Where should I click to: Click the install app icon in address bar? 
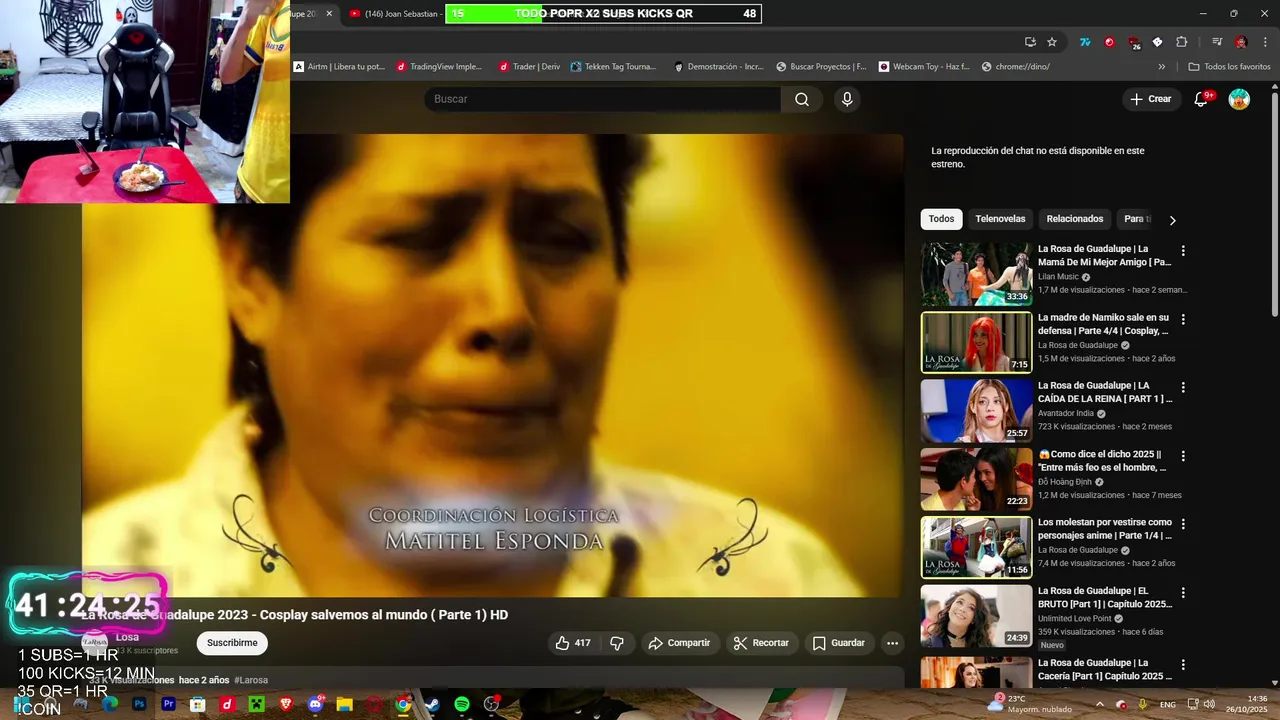(x=1030, y=42)
